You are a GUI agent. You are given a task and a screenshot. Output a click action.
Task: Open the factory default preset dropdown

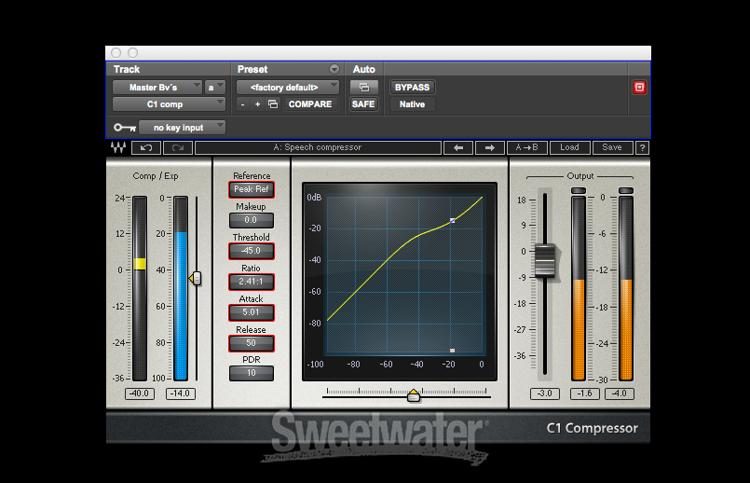[x=287, y=87]
